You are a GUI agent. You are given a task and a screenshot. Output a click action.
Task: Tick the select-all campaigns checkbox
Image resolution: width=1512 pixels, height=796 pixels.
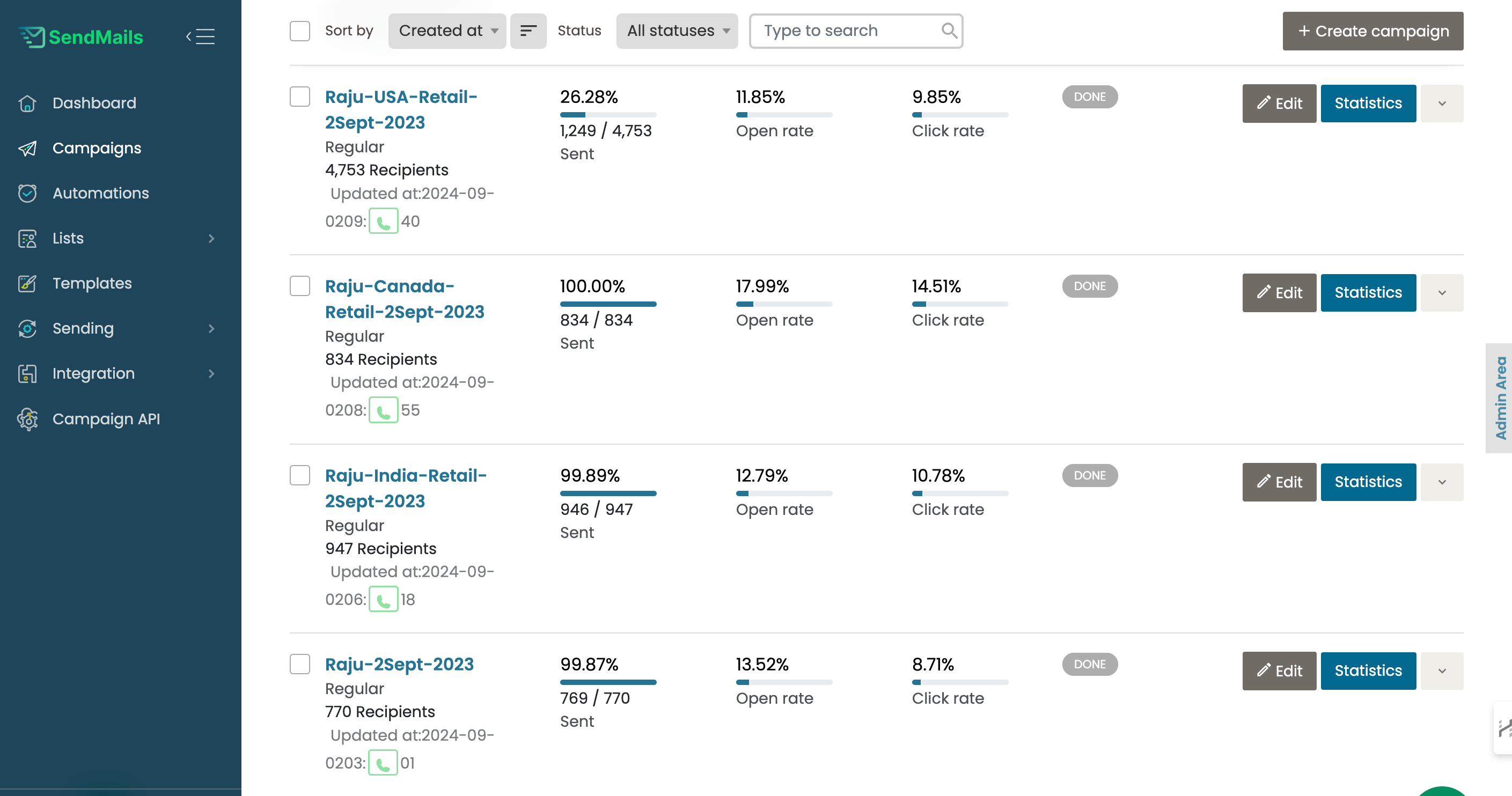point(300,31)
